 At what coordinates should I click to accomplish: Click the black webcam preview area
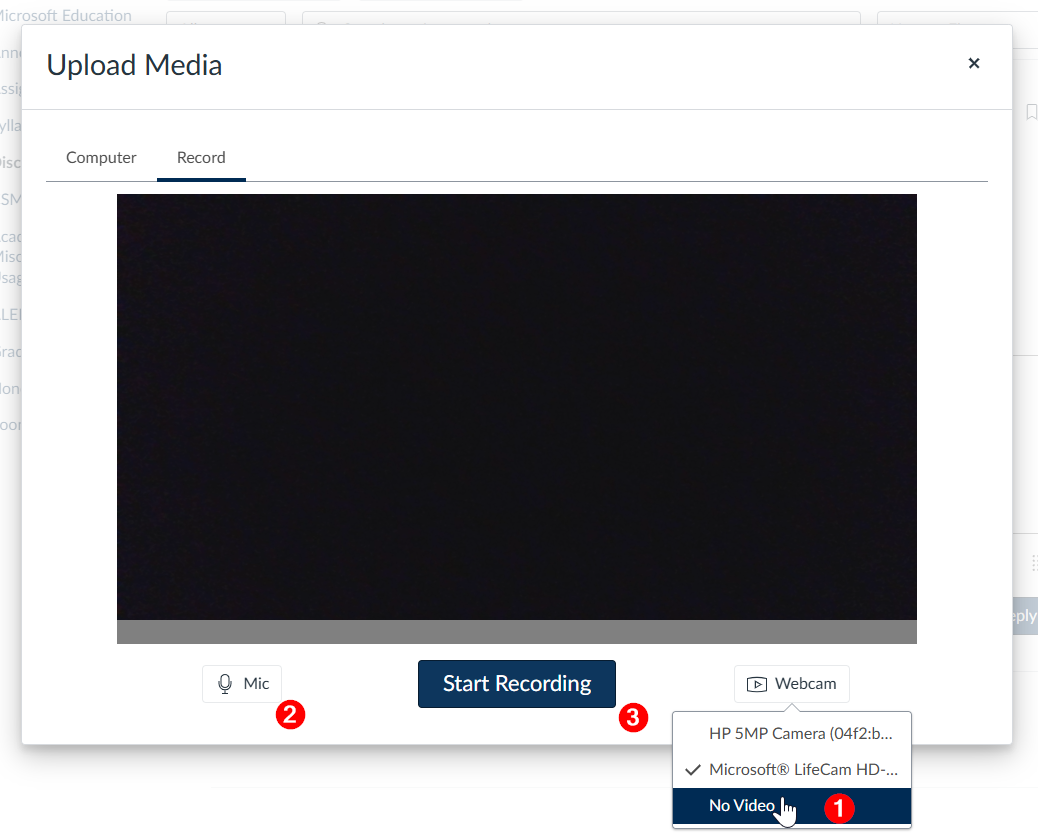point(517,407)
